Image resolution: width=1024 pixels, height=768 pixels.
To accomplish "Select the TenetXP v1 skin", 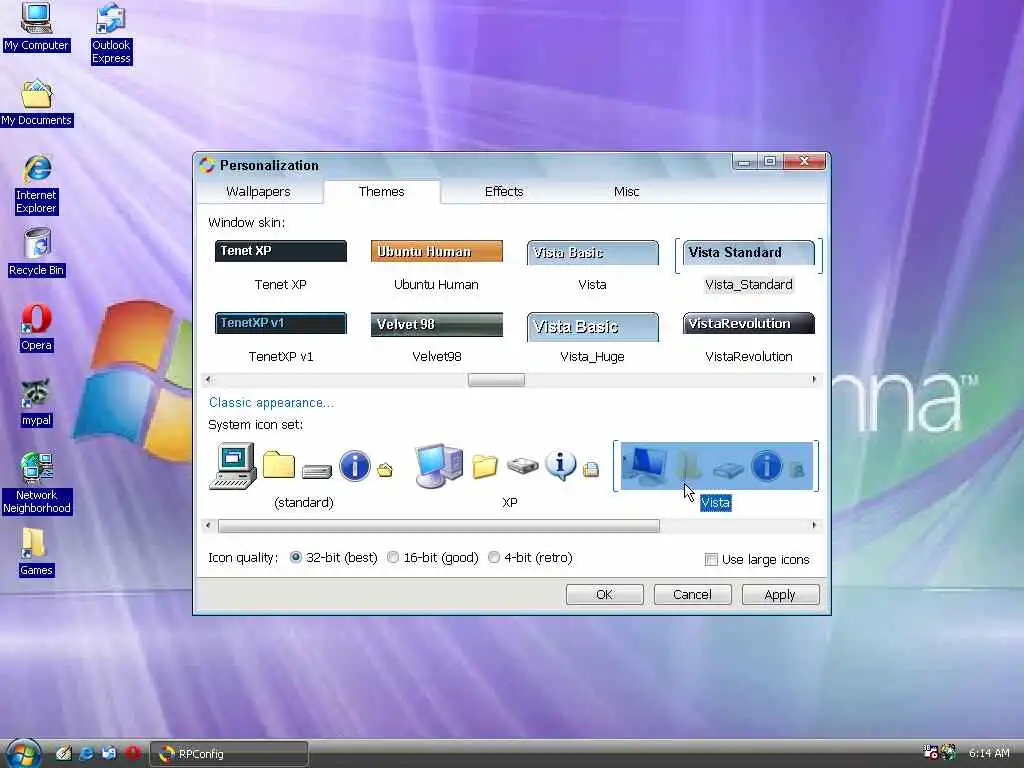I will (281, 338).
